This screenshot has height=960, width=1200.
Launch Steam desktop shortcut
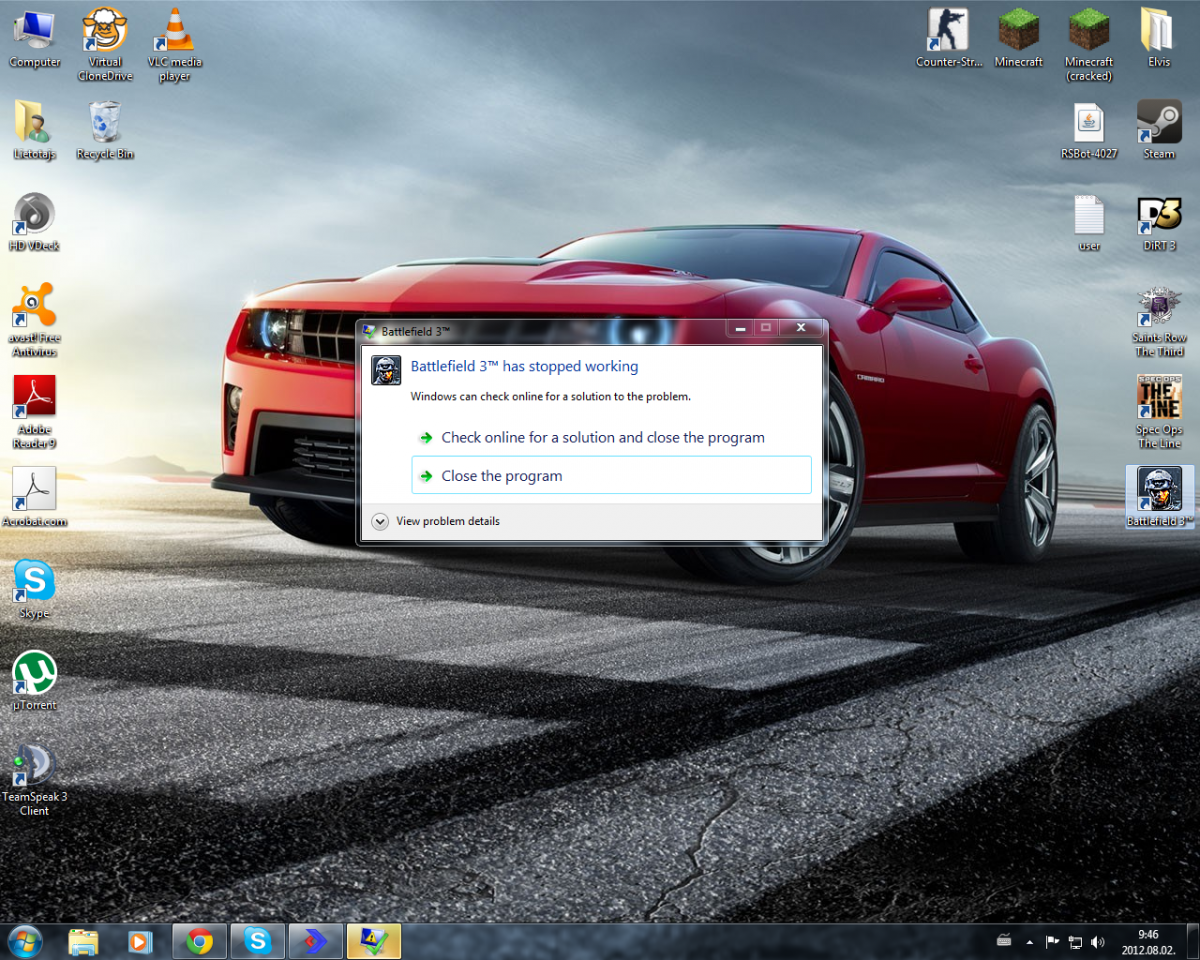tap(1159, 130)
